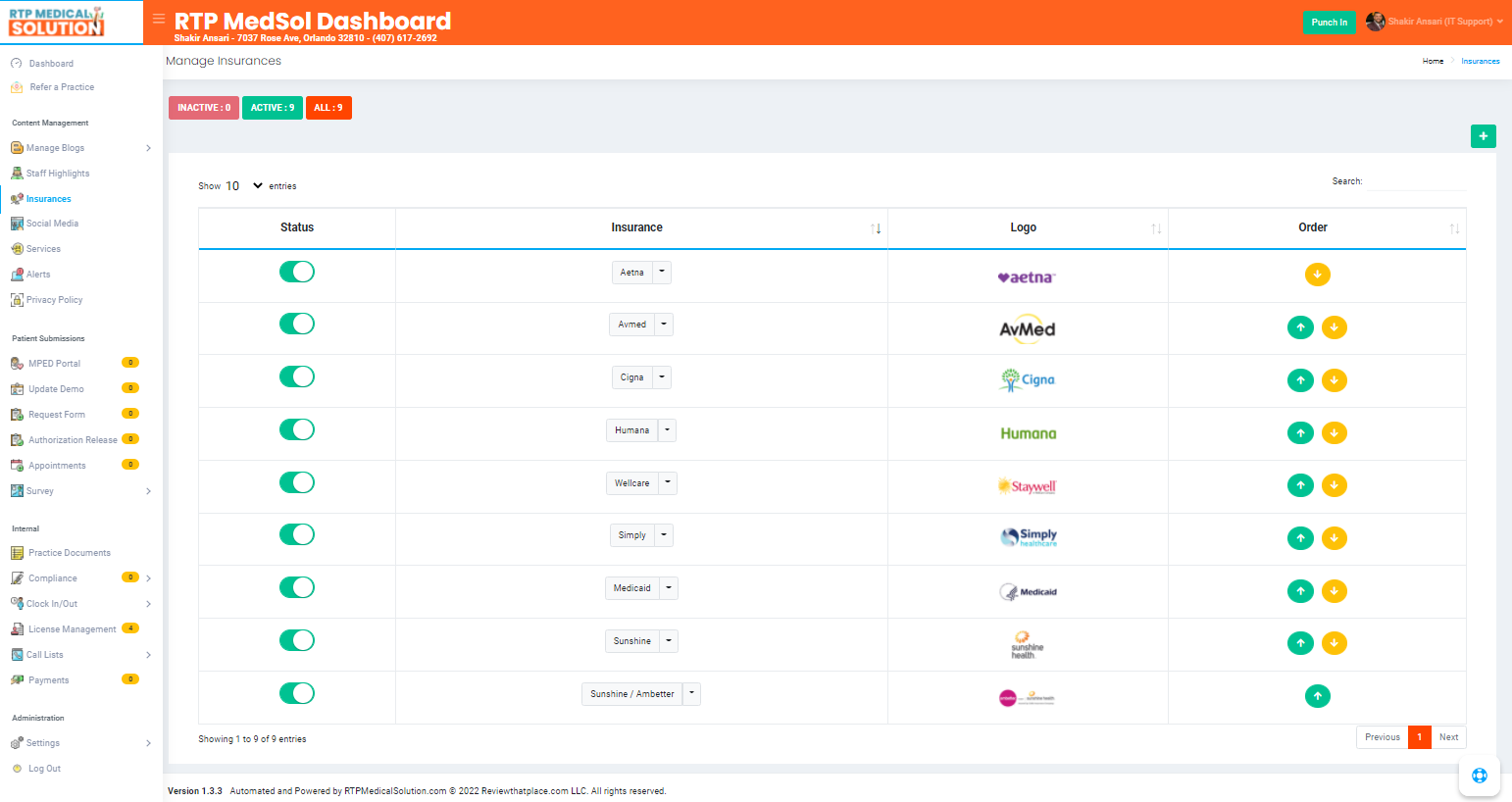This screenshot has width=1512, height=802.
Task: Move Simply up with green arrow
Action: click(1300, 538)
